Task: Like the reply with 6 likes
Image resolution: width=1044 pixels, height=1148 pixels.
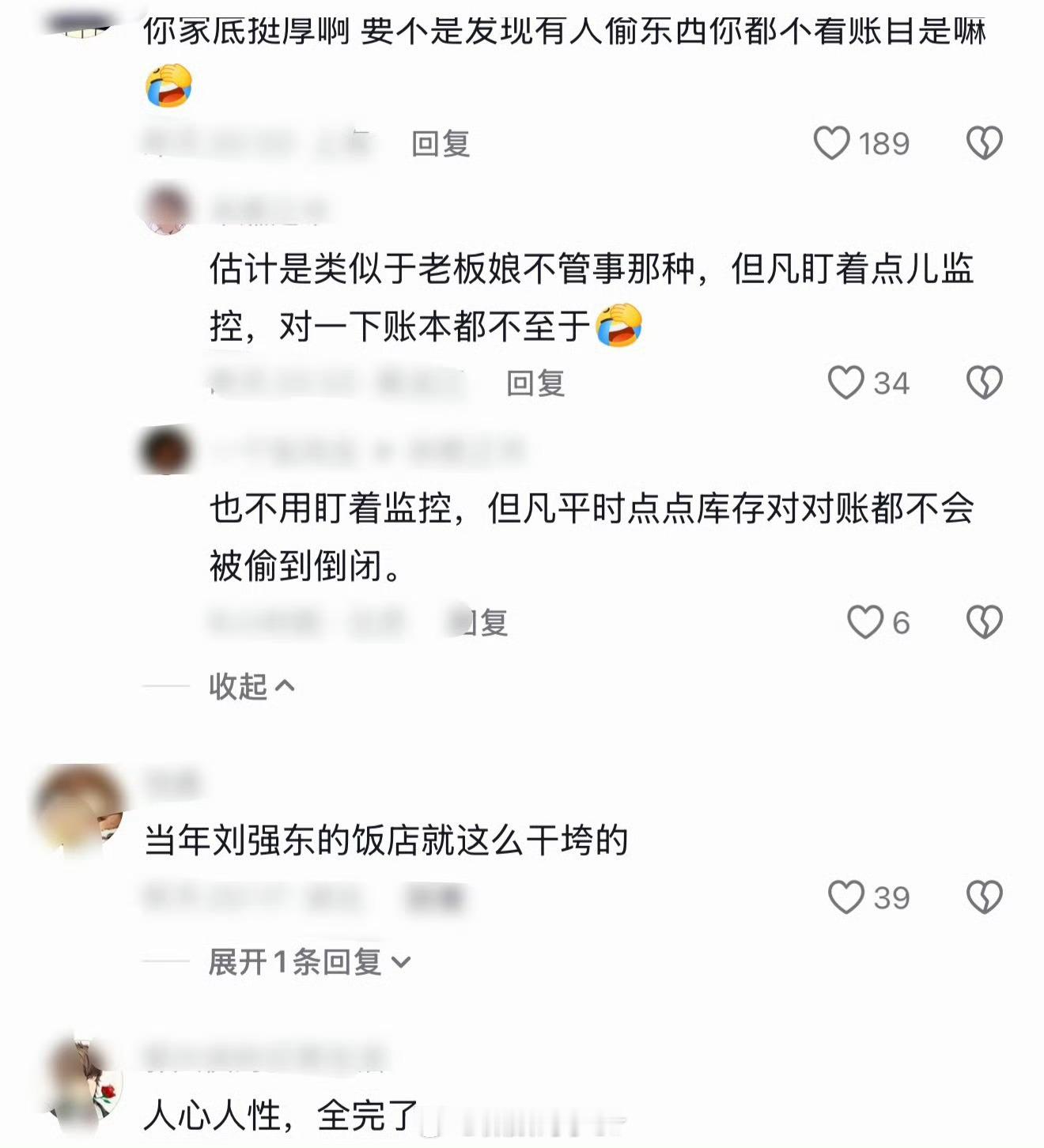Action: click(x=865, y=622)
